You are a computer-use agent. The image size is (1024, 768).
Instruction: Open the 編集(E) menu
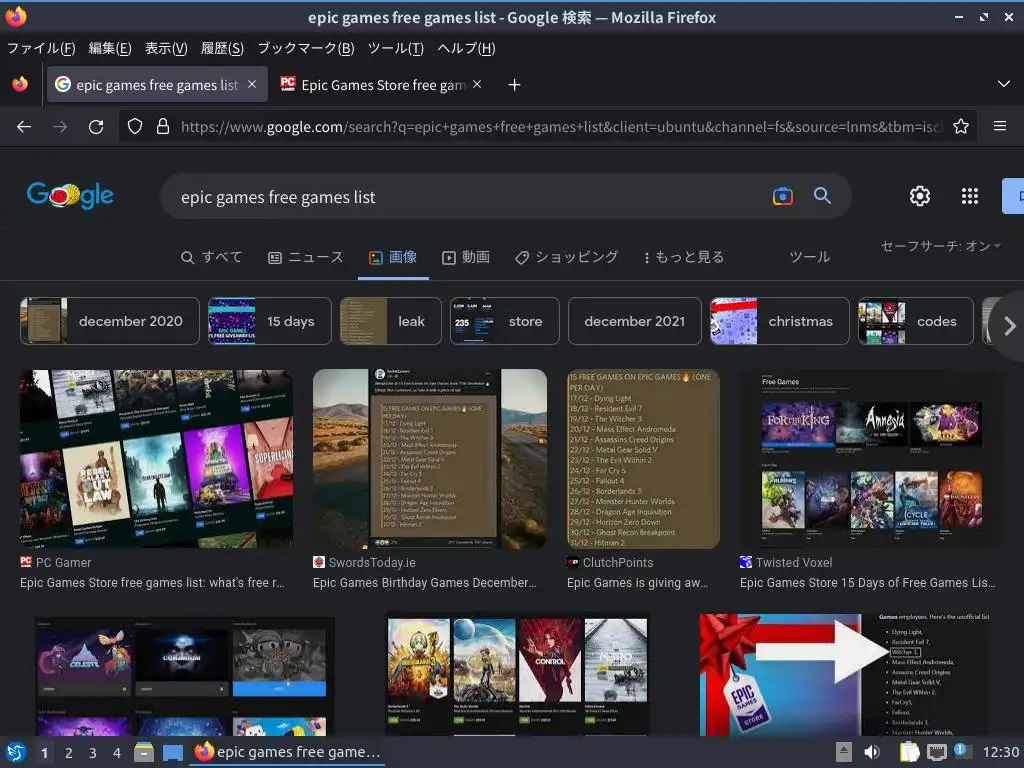point(110,48)
